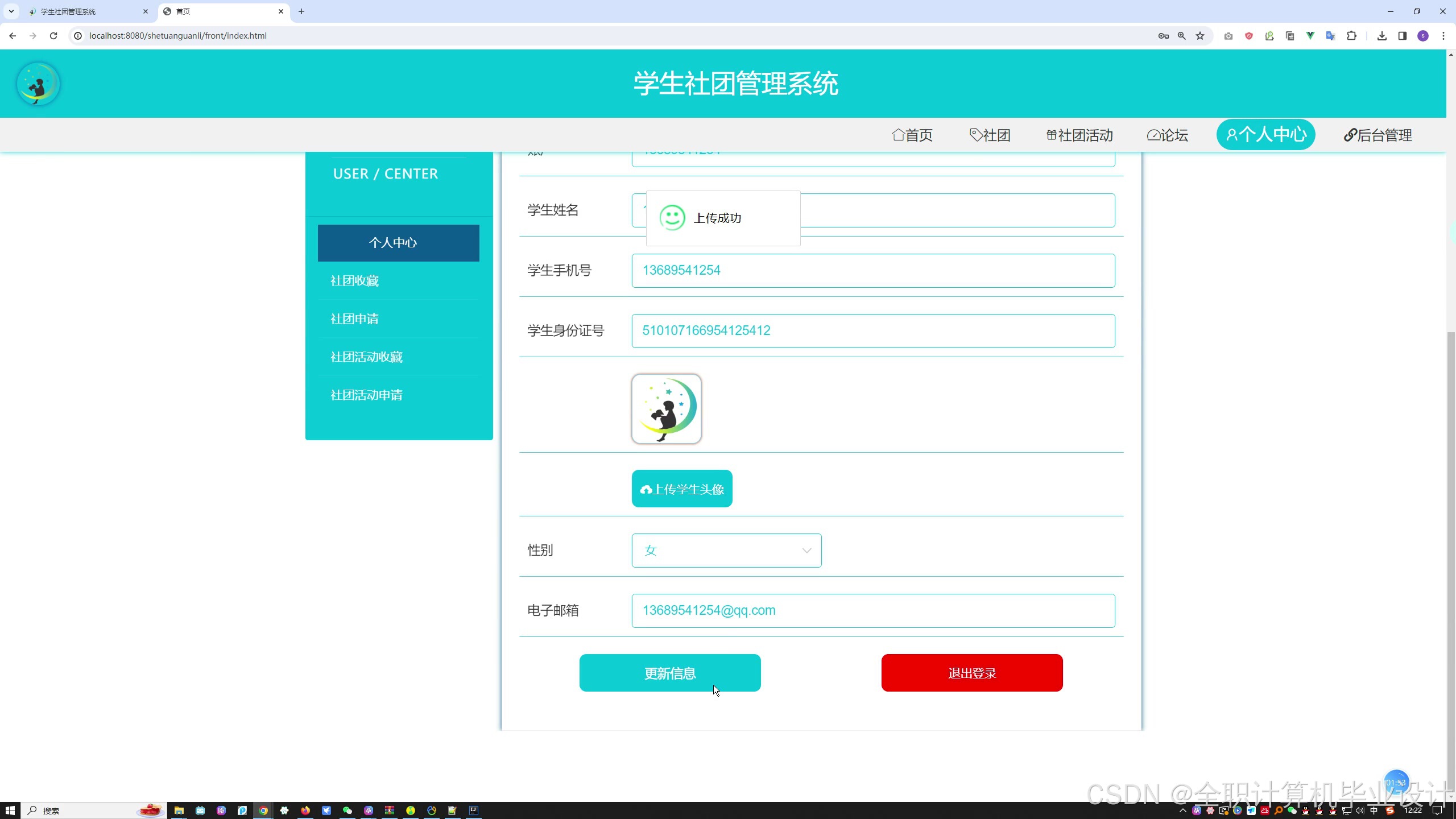Open Chrome downloads icon
This screenshot has height=819, width=1456.
[1381, 36]
